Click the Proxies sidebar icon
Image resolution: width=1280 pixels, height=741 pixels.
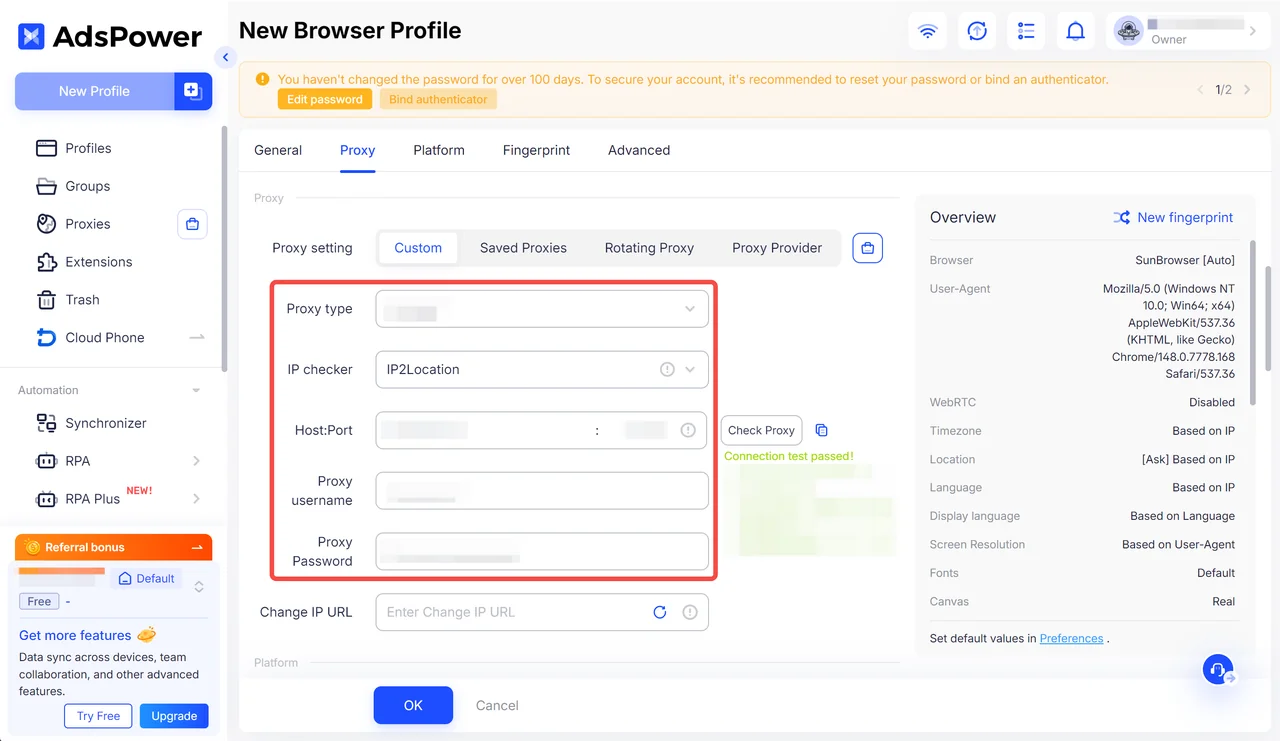[x=46, y=224]
